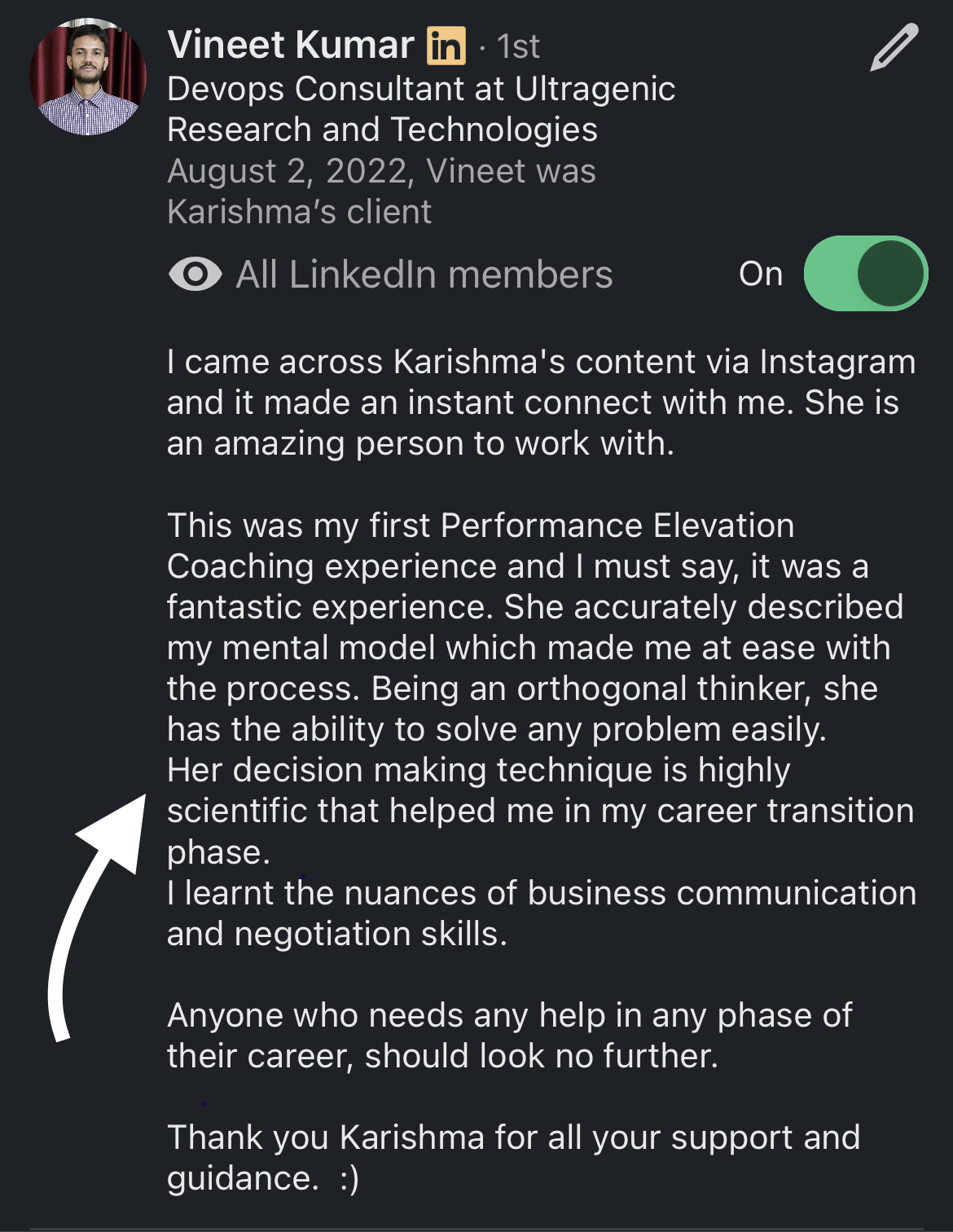Viewport: 953px width, 1232px height.
Task: Click the August 2, 2022 relationship line
Action: [381, 191]
